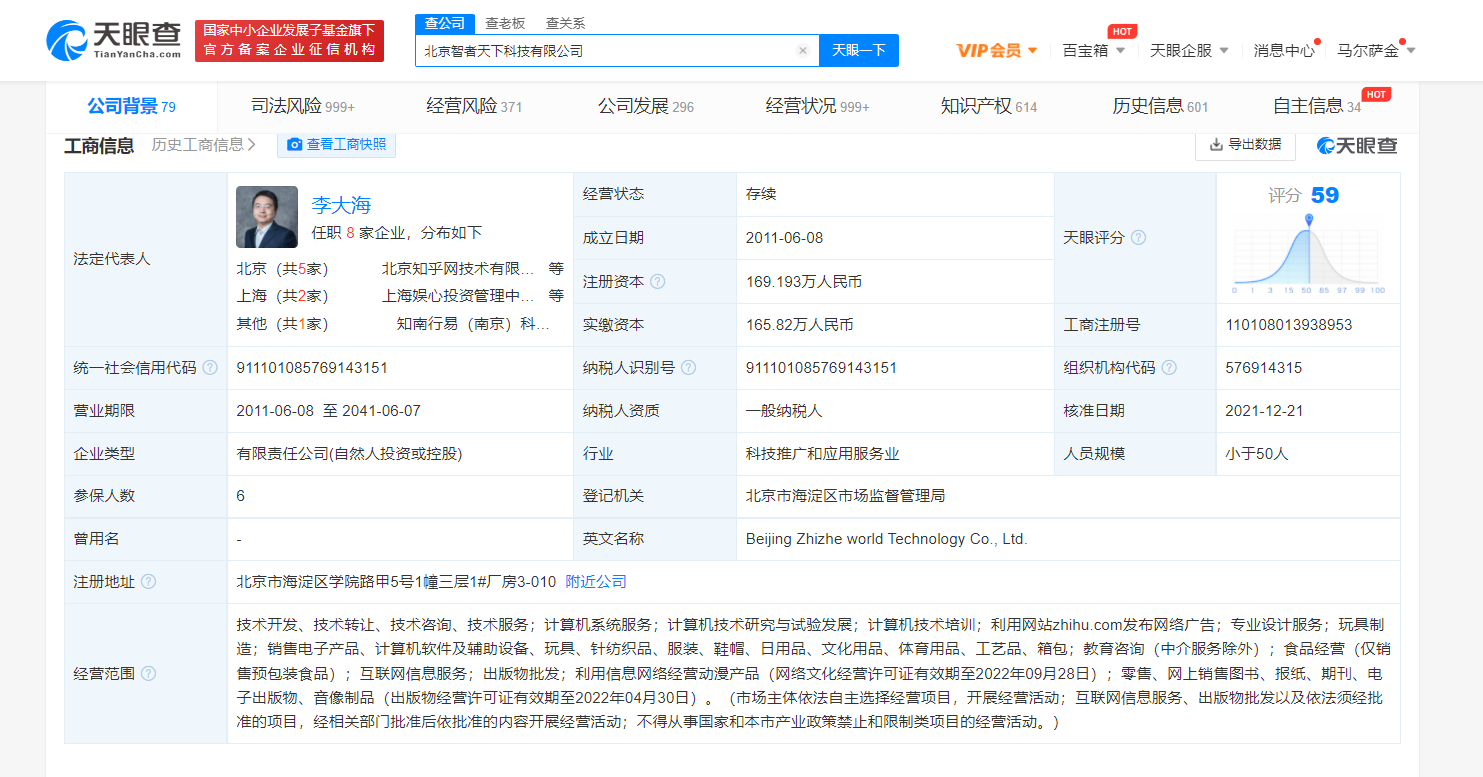Image resolution: width=1483 pixels, height=777 pixels.
Task: Click English name Beijing Zhizhe world Technology
Action: [886, 539]
